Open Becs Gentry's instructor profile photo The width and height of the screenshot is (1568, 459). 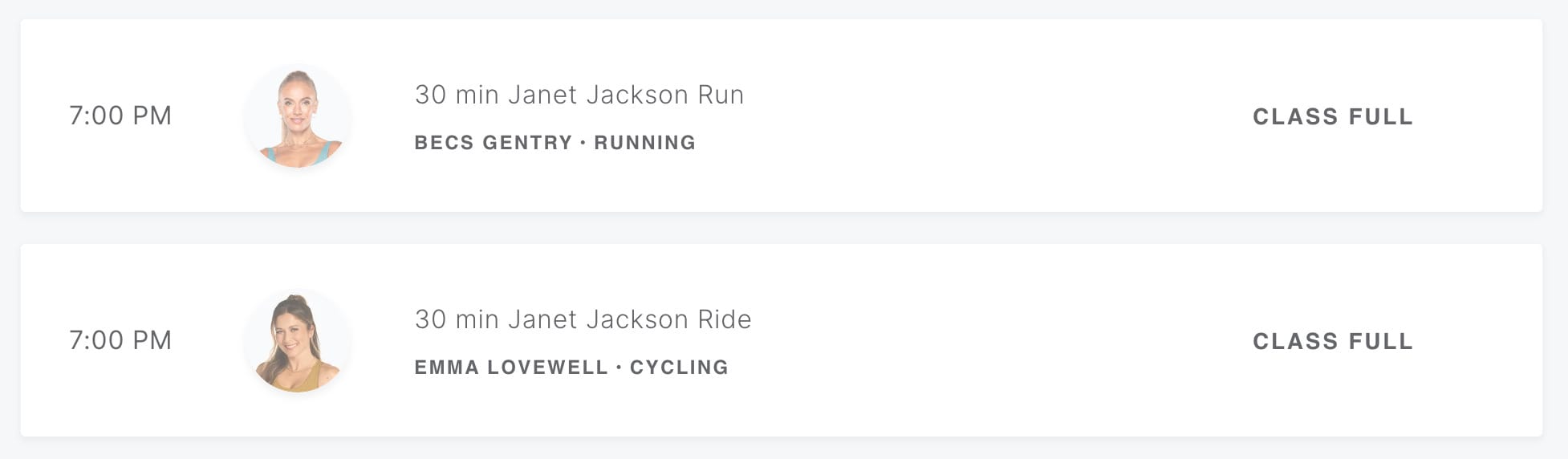(298, 116)
